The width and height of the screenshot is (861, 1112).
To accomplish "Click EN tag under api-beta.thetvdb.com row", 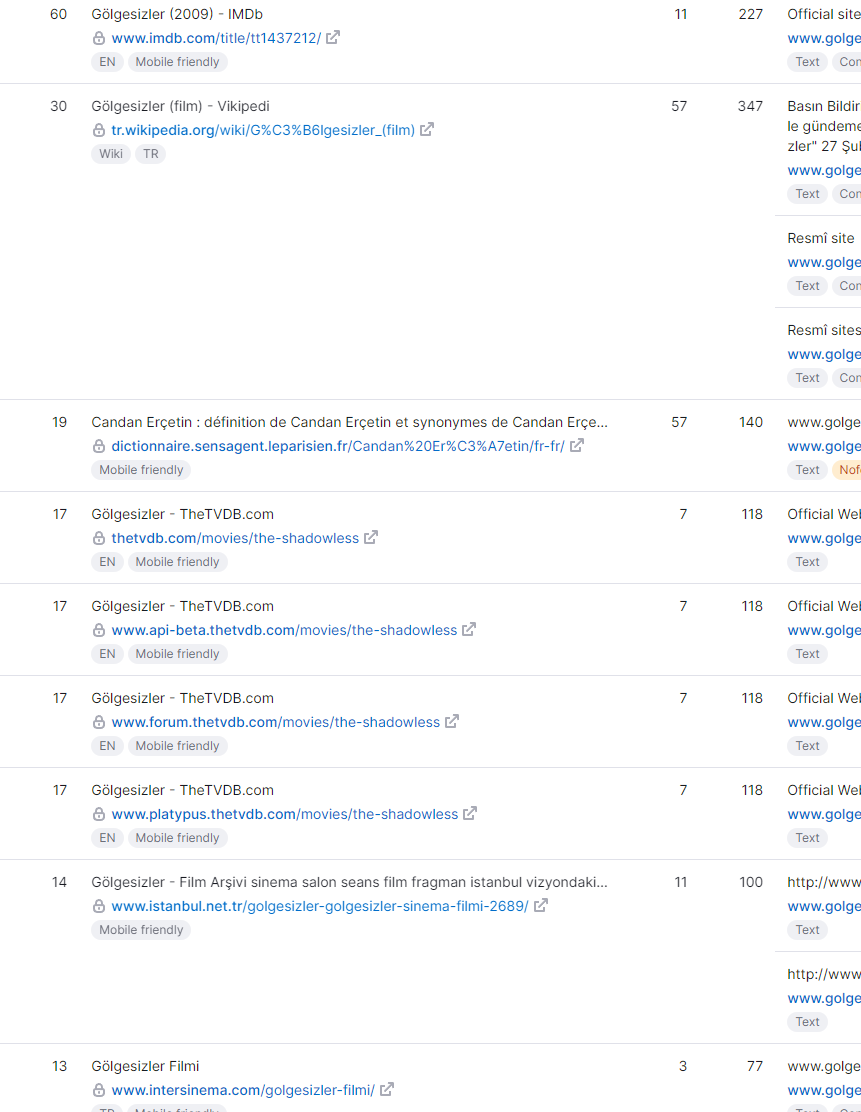I will click(x=107, y=654).
